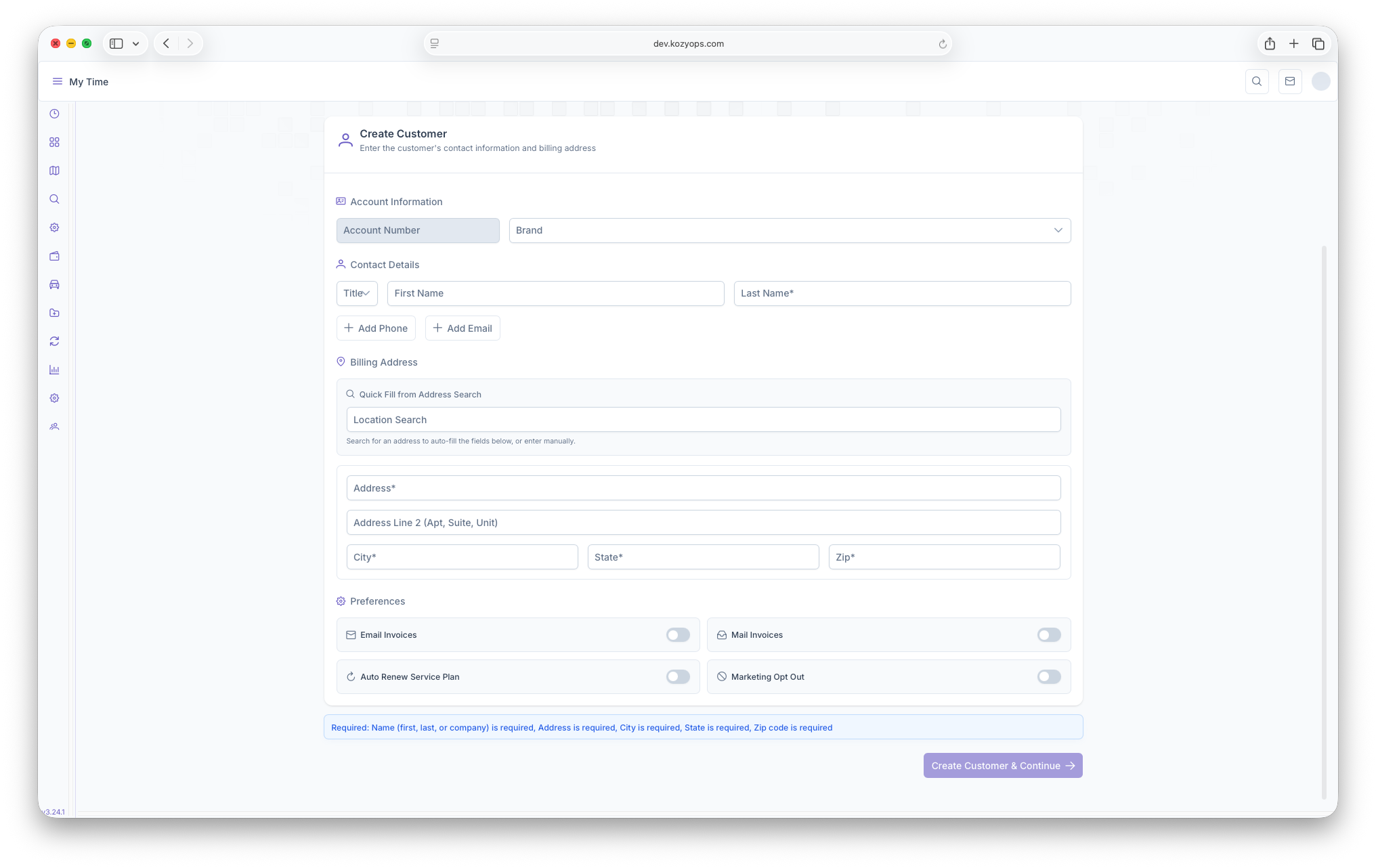Image resolution: width=1376 pixels, height=868 pixels.
Task: Open the dashboard grid icon in sidebar
Action: pos(54,142)
